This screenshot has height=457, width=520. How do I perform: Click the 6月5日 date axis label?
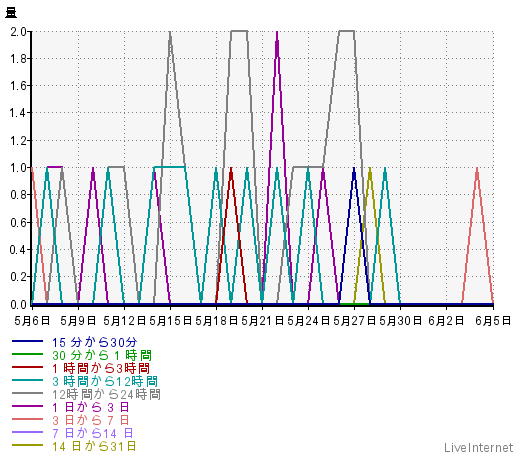(x=493, y=321)
